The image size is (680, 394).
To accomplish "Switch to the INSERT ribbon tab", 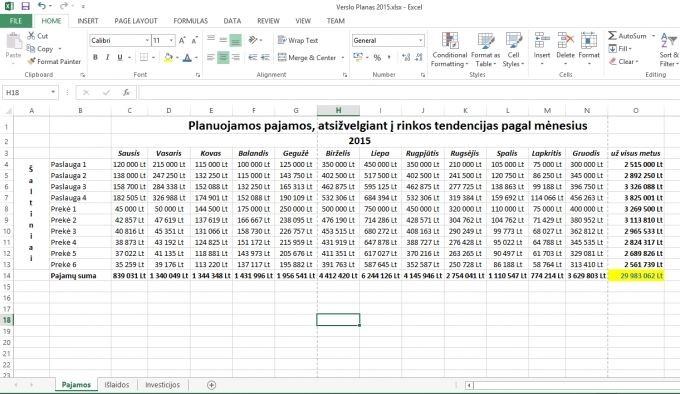I will [88, 21].
